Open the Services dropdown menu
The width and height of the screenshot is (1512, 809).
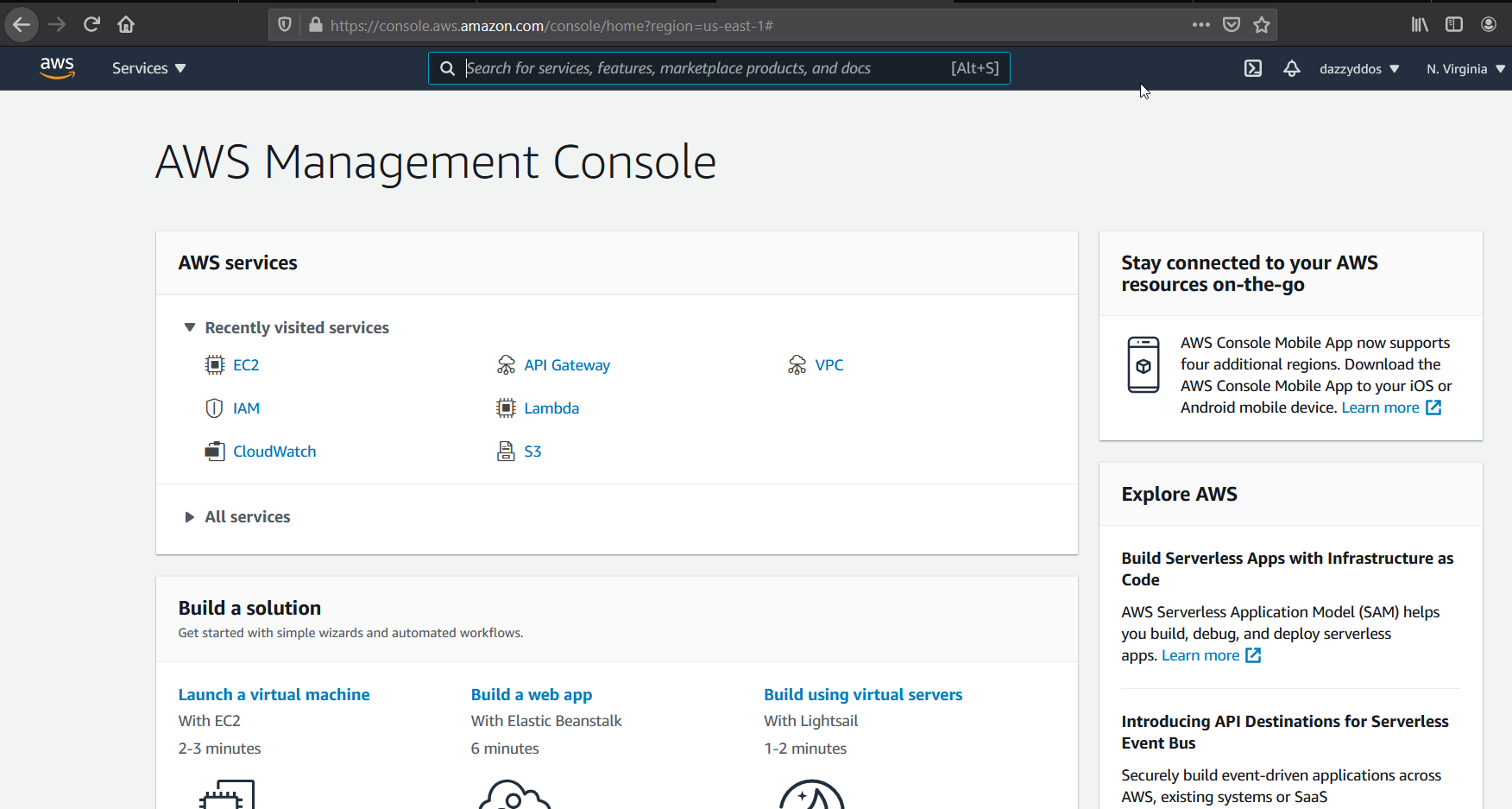[148, 68]
